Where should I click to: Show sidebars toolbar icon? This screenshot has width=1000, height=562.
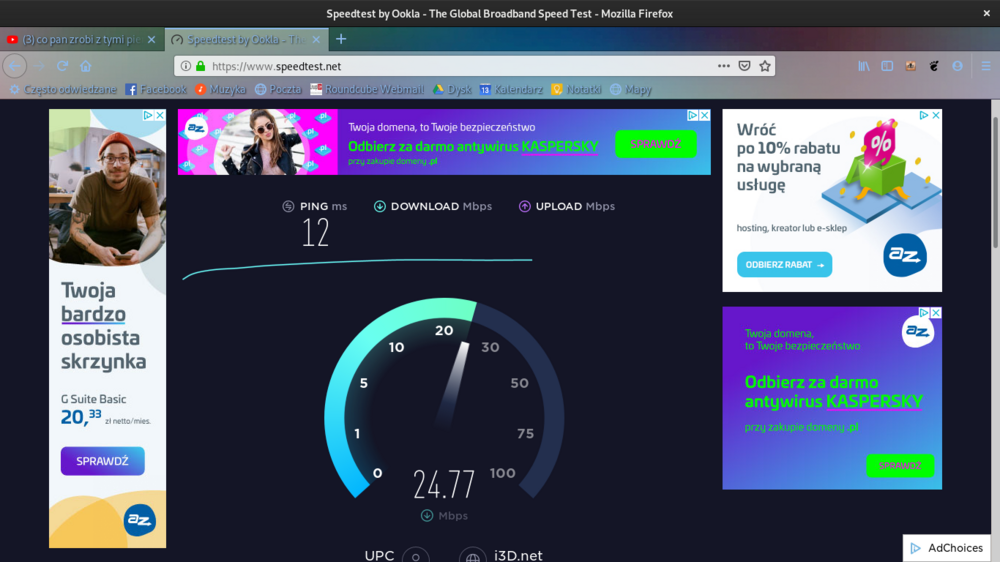887,66
